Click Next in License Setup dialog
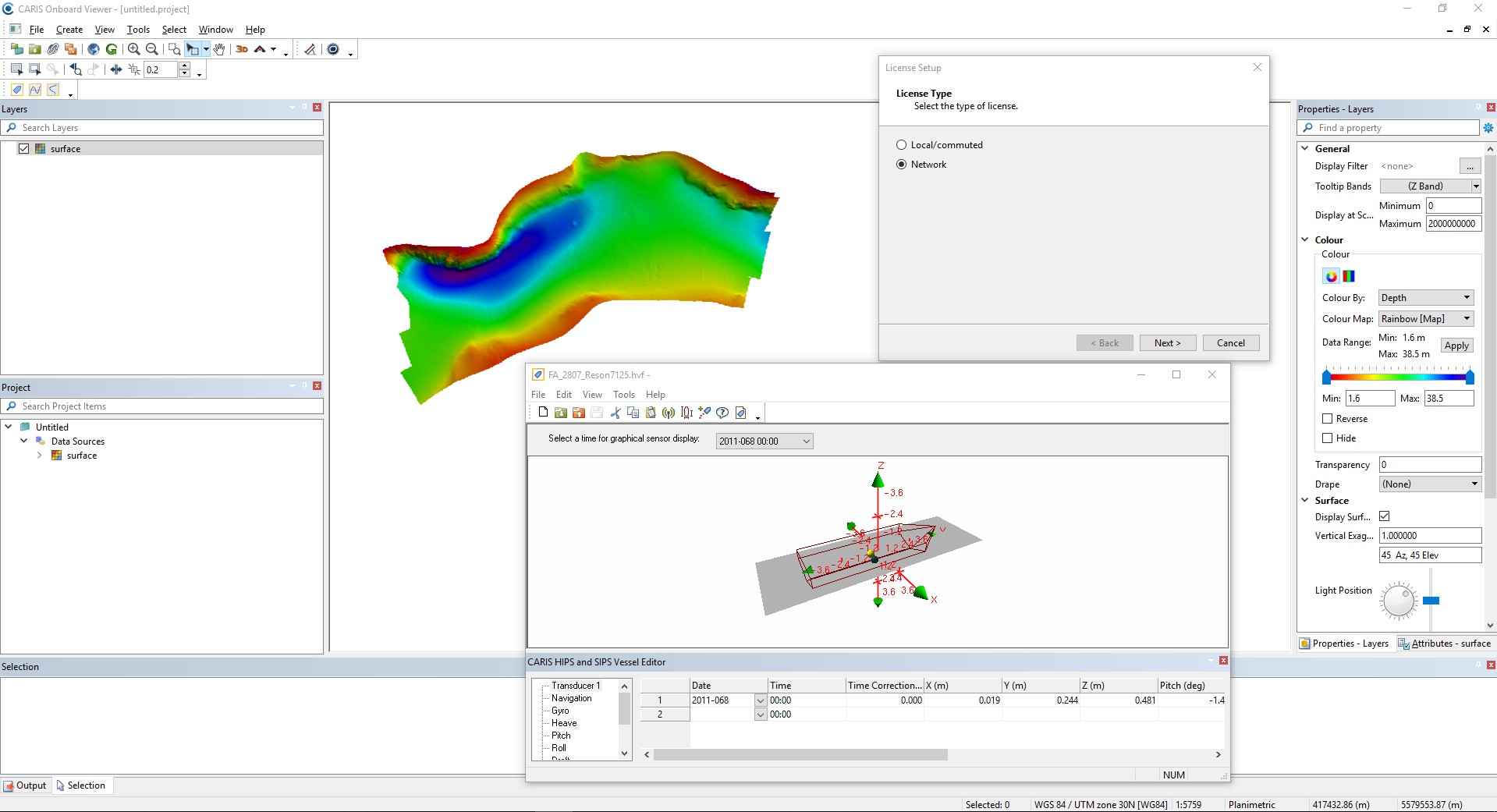Image resolution: width=1497 pixels, height=812 pixels. [1167, 343]
